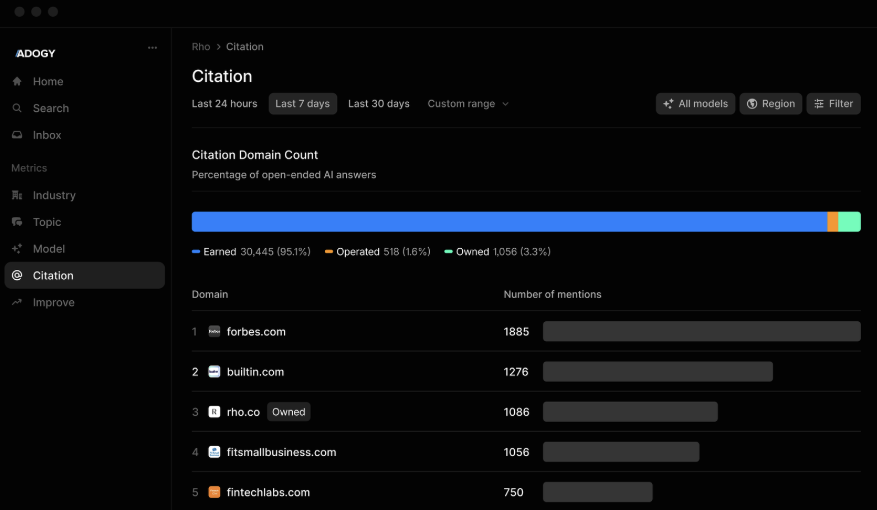Click the Topic tag icon
Screen dimensions: 877x510
pos(17,222)
